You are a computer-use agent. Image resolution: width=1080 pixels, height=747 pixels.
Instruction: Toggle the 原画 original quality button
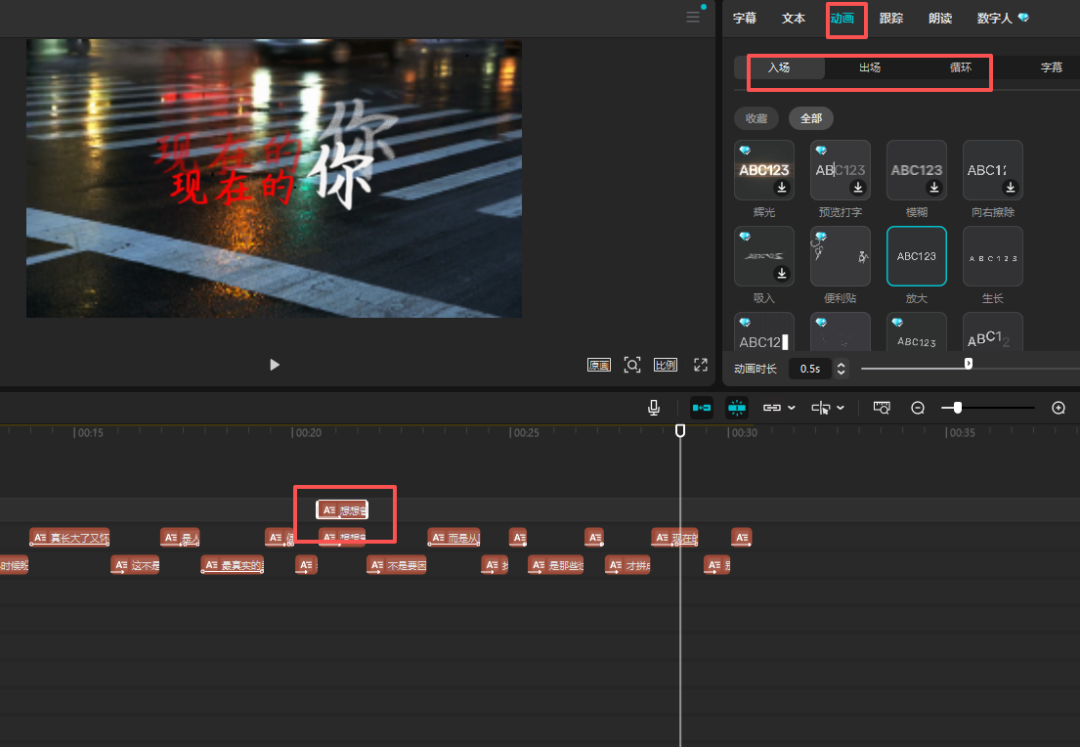[x=599, y=365]
